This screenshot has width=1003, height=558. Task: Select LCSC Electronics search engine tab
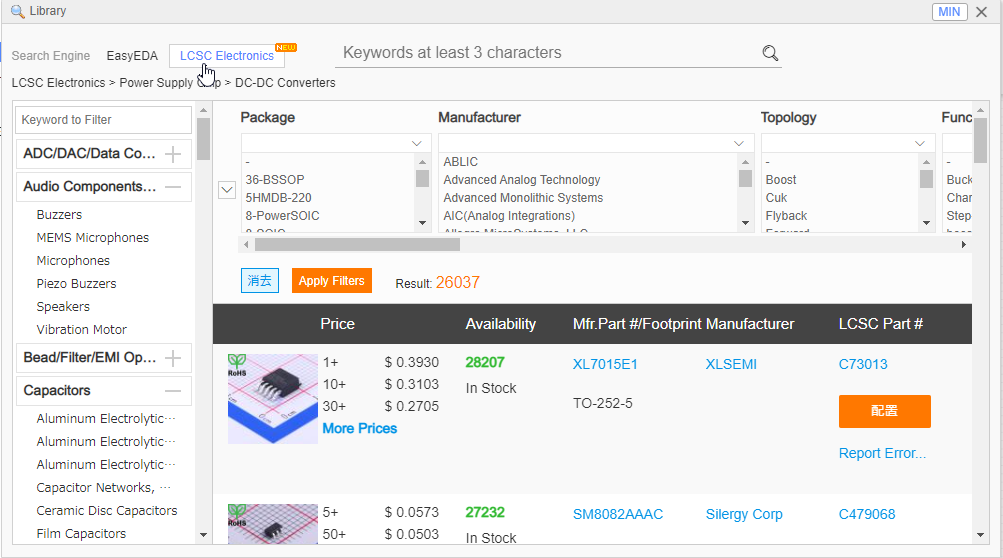[x=226, y=56]
